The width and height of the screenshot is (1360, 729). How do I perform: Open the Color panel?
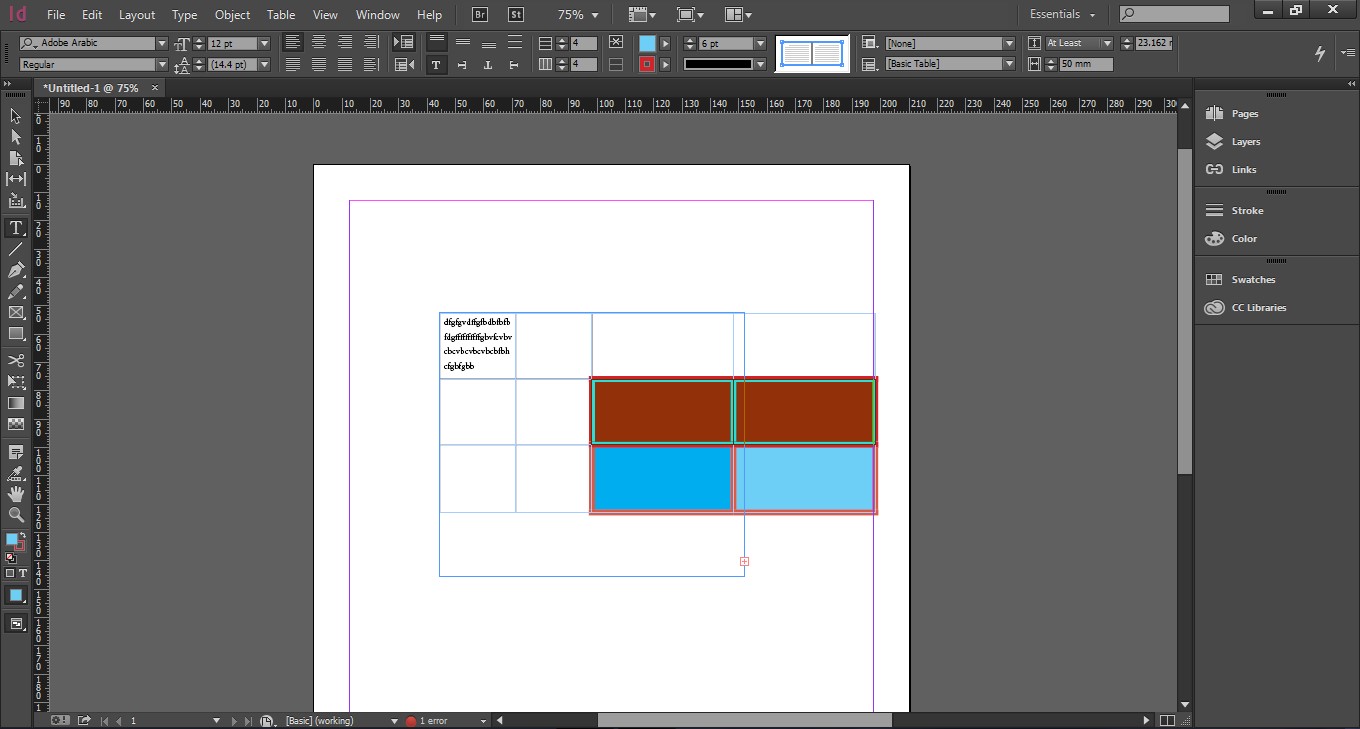coord(1244,239)
